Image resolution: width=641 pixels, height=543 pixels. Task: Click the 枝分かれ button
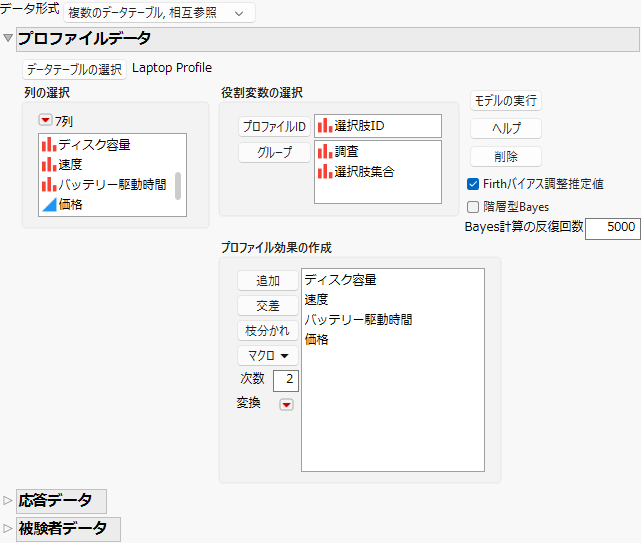[268, 331]
